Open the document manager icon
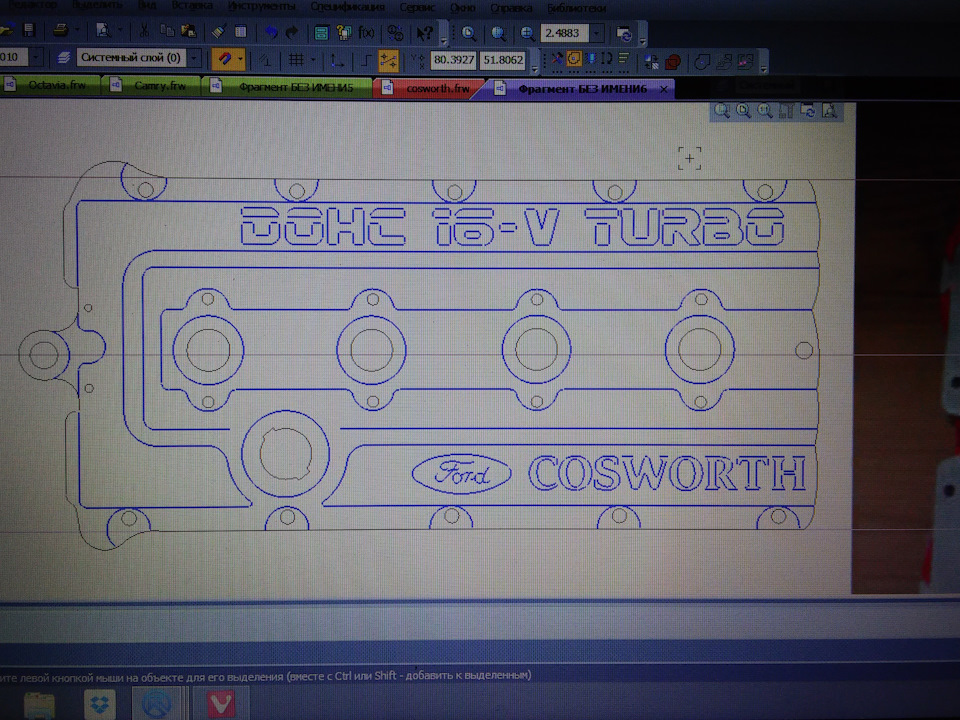The image size is (960, 720). click(x=321, y=32)
